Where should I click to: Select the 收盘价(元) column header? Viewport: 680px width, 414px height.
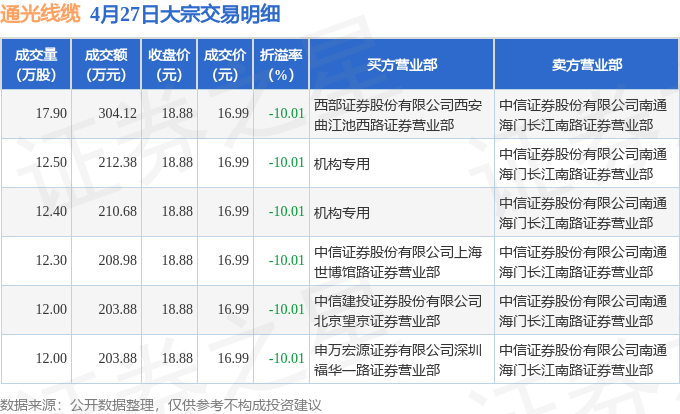[x=169, y=65]
